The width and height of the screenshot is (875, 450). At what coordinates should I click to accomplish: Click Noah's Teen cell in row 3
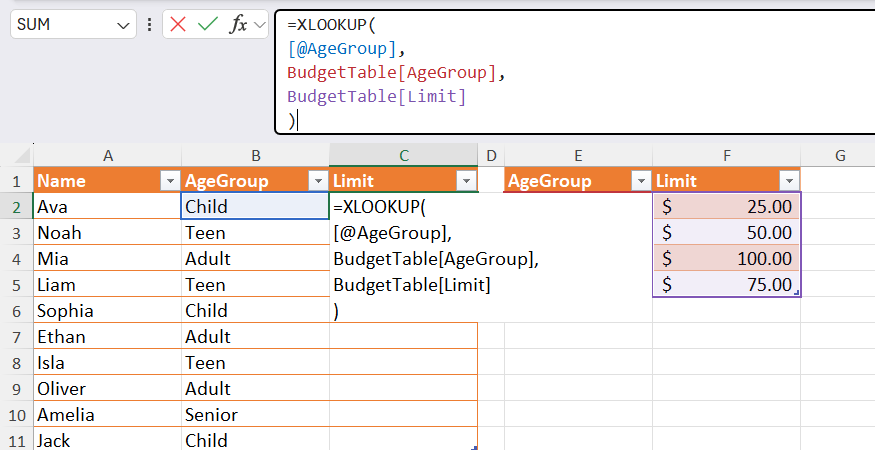[x=256, y=232]
